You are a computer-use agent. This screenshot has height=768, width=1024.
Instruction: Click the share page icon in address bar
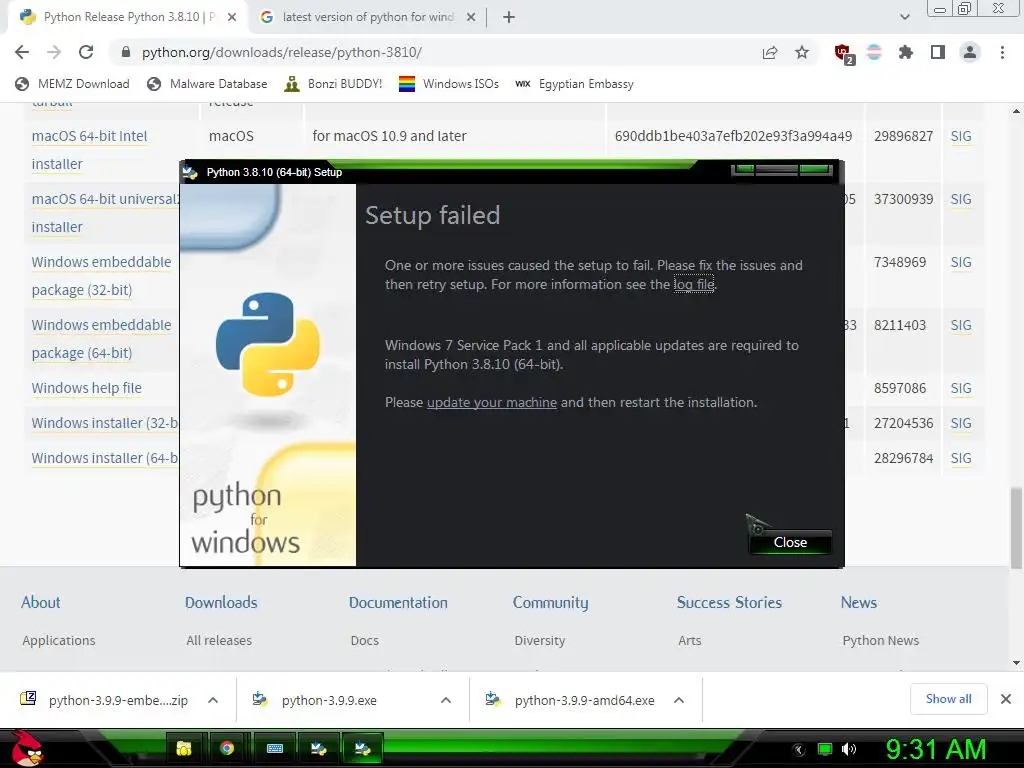(x=770, y=52)
